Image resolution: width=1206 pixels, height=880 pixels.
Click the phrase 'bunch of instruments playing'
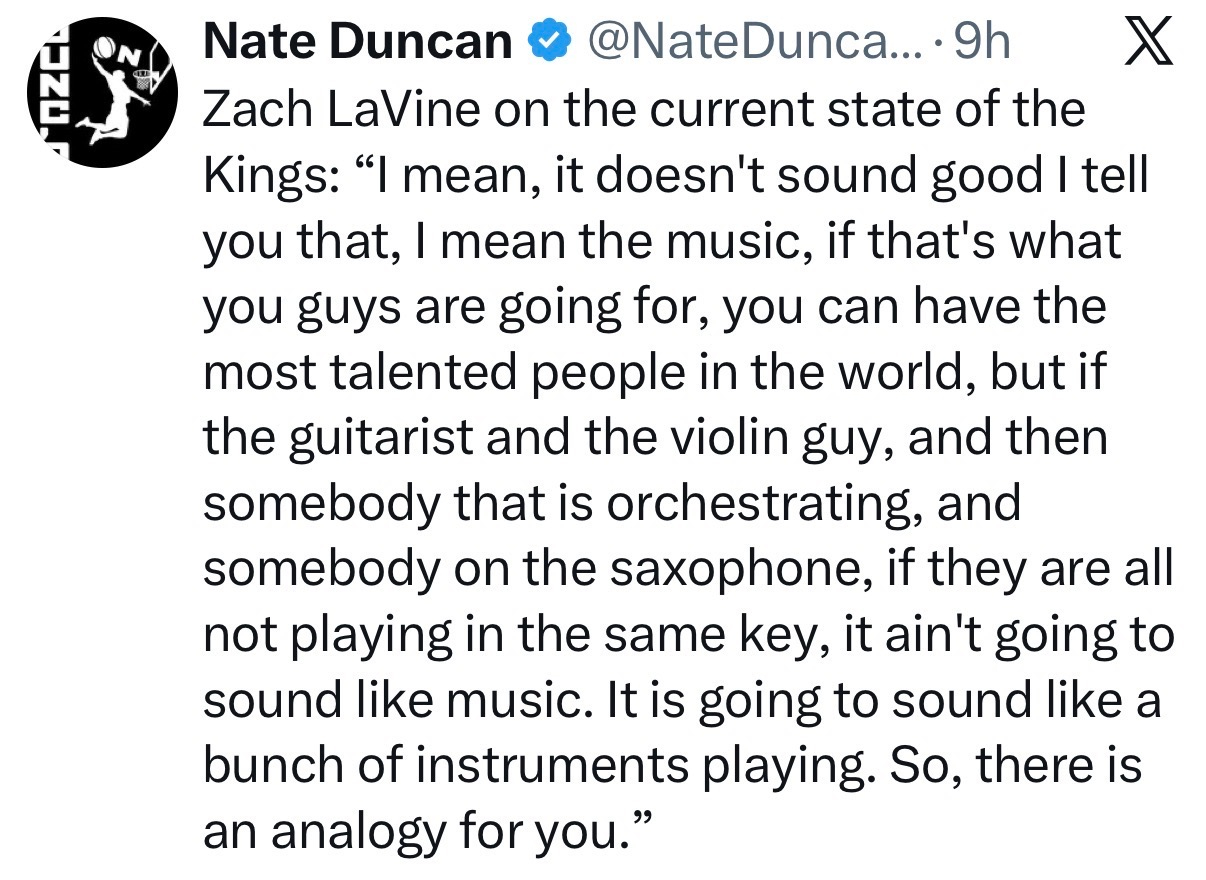(x=474, y=766)
